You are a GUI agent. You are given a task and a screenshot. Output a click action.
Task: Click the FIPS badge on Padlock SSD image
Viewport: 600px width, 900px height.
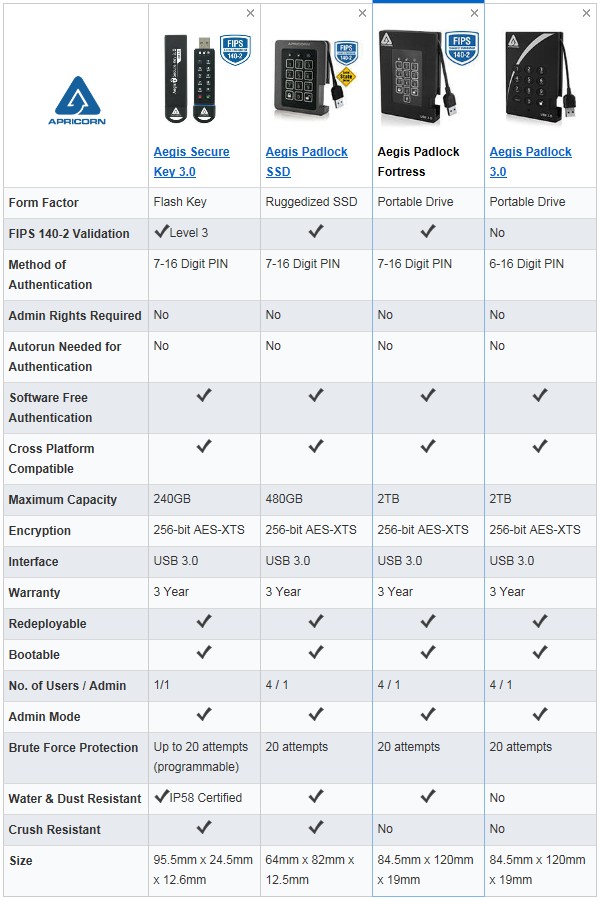346,52
